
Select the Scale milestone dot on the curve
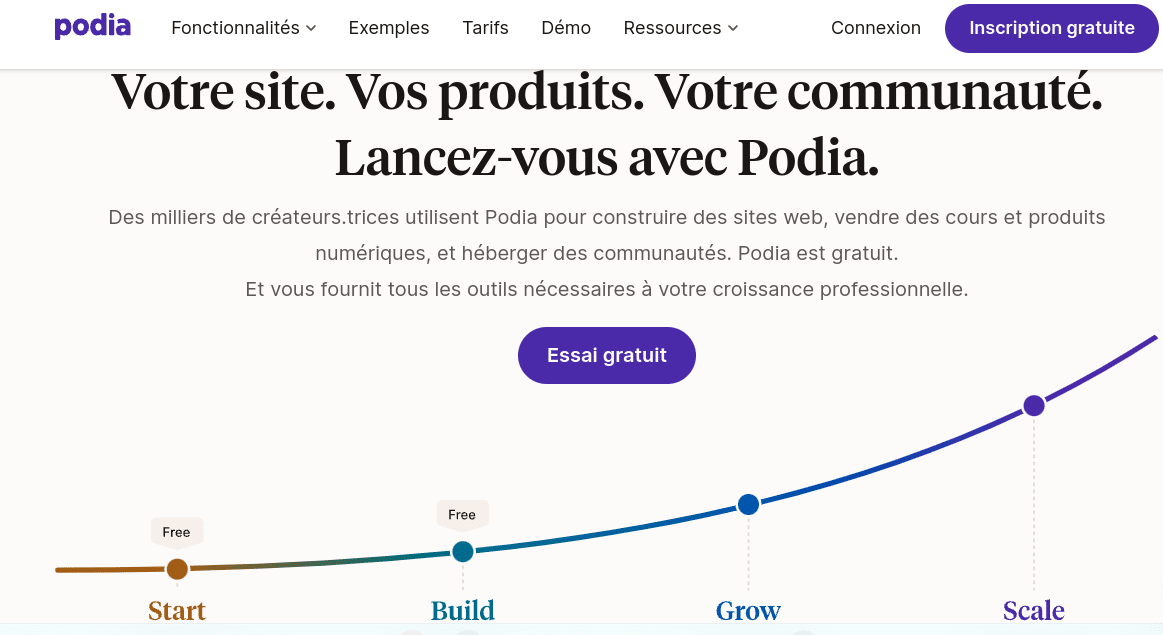coord(1034,405)
